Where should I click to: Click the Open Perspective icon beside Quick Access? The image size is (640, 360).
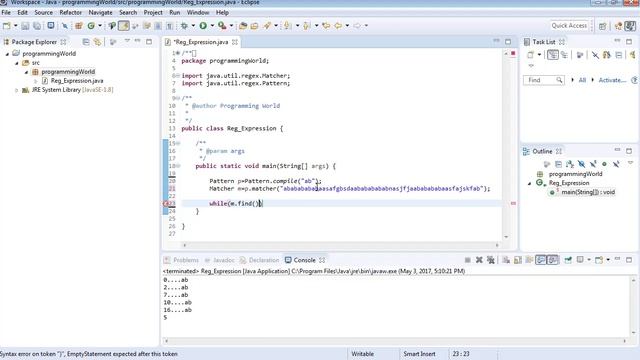click(602, 26)
